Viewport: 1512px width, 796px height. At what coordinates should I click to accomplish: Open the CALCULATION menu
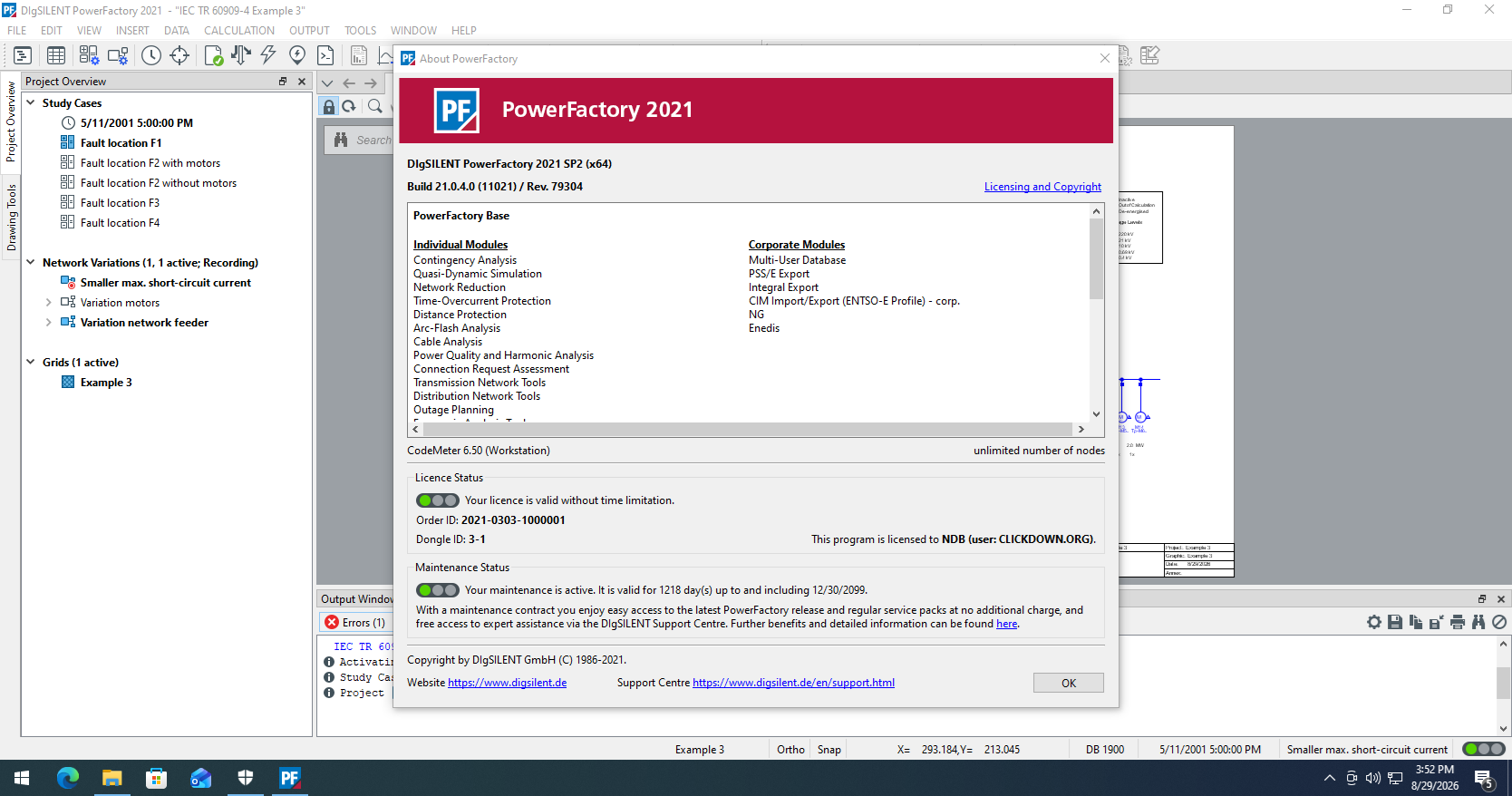tap(239, 30)
